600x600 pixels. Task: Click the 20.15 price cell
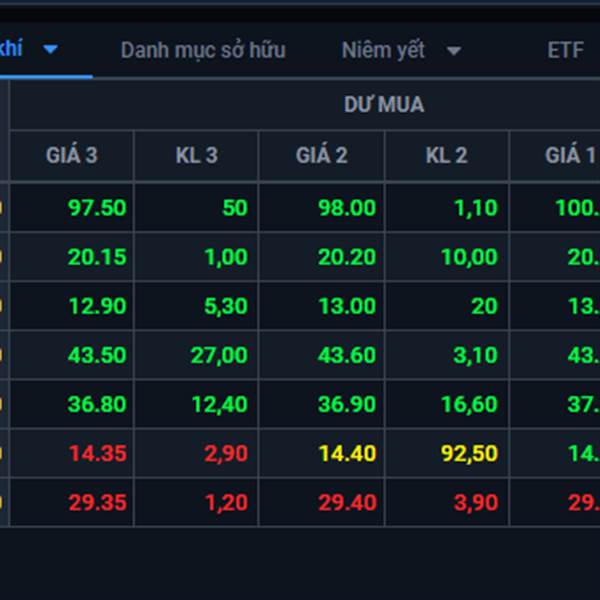click(x=72, y=256)
